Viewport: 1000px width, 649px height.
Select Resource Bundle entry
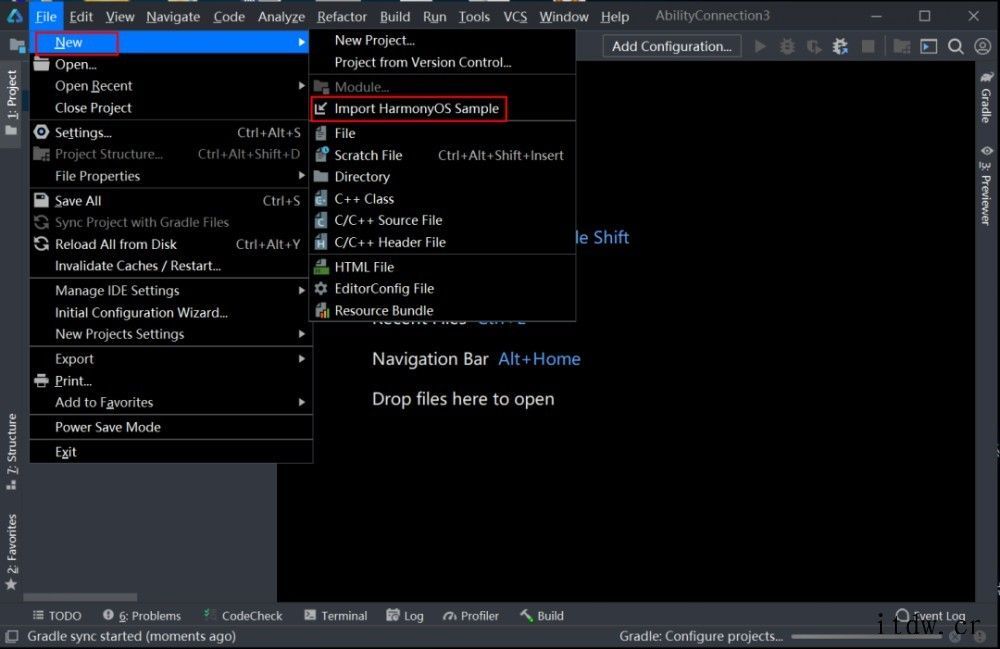(x=443, y=310)
